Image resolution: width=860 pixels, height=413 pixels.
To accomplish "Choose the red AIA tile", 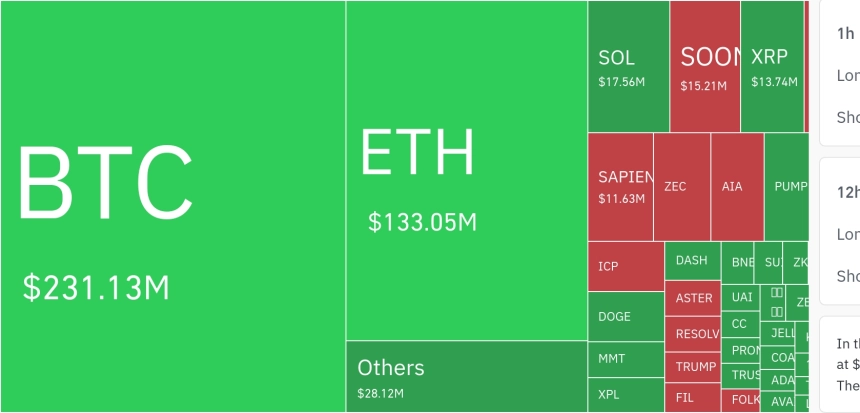I will point(738,186).
